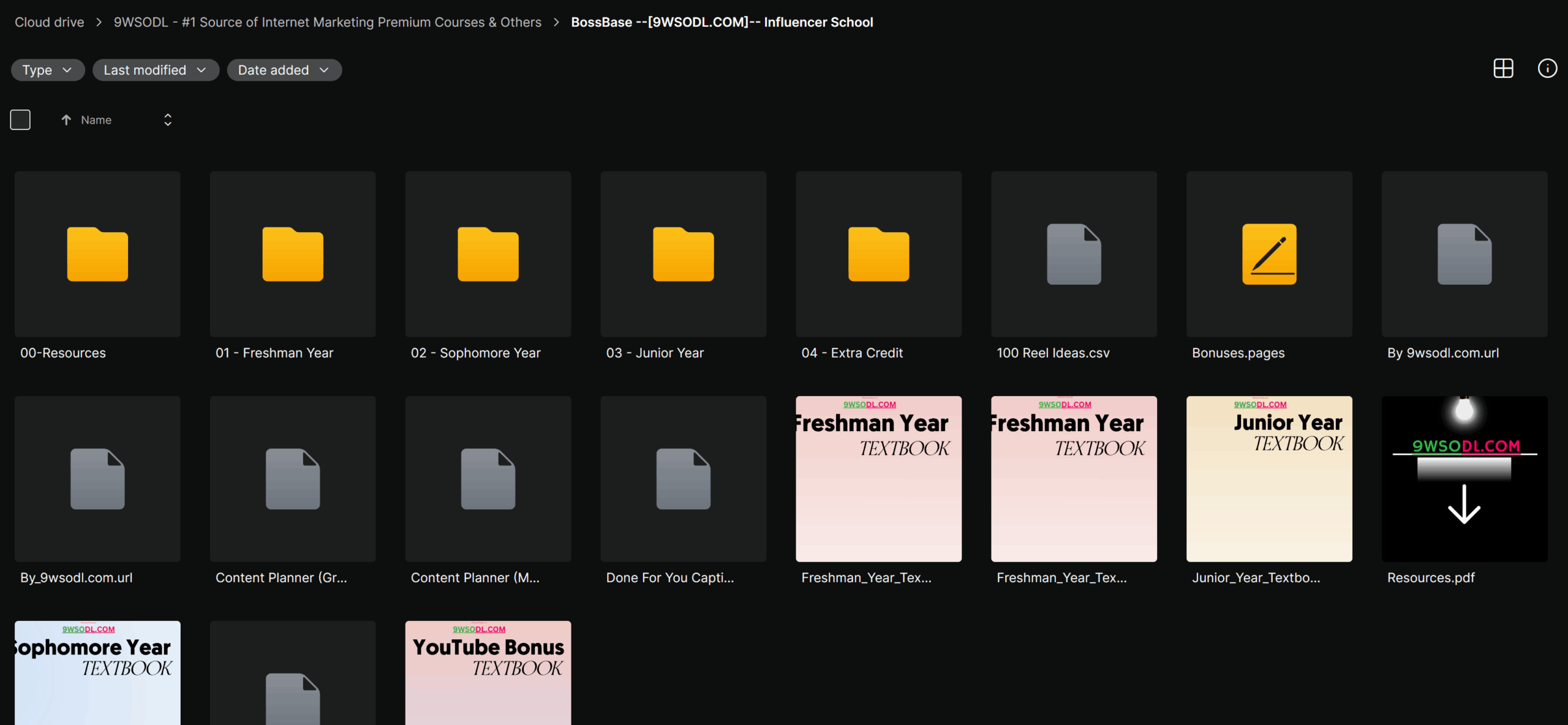Viewport: 1568px width, 725px height.
Task: Click the Name column header
Action: click(96, 120)
